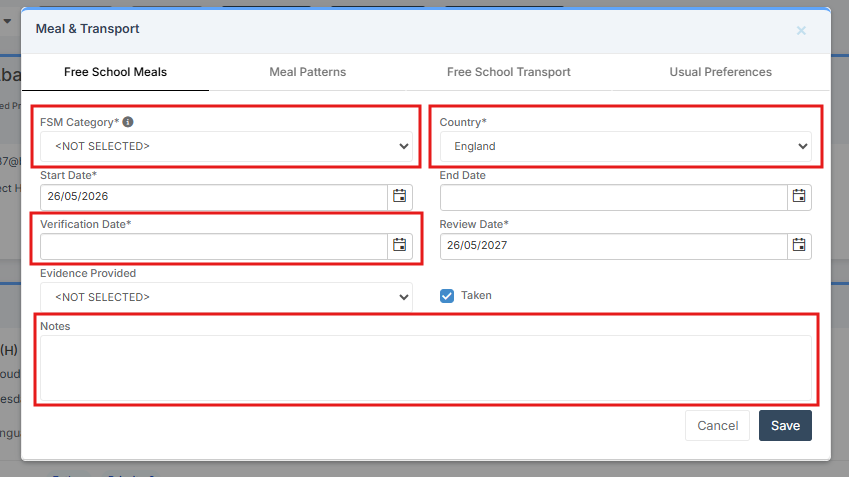Open the Review Date calendar picker

pyautogui.click(x=799, y=246)
